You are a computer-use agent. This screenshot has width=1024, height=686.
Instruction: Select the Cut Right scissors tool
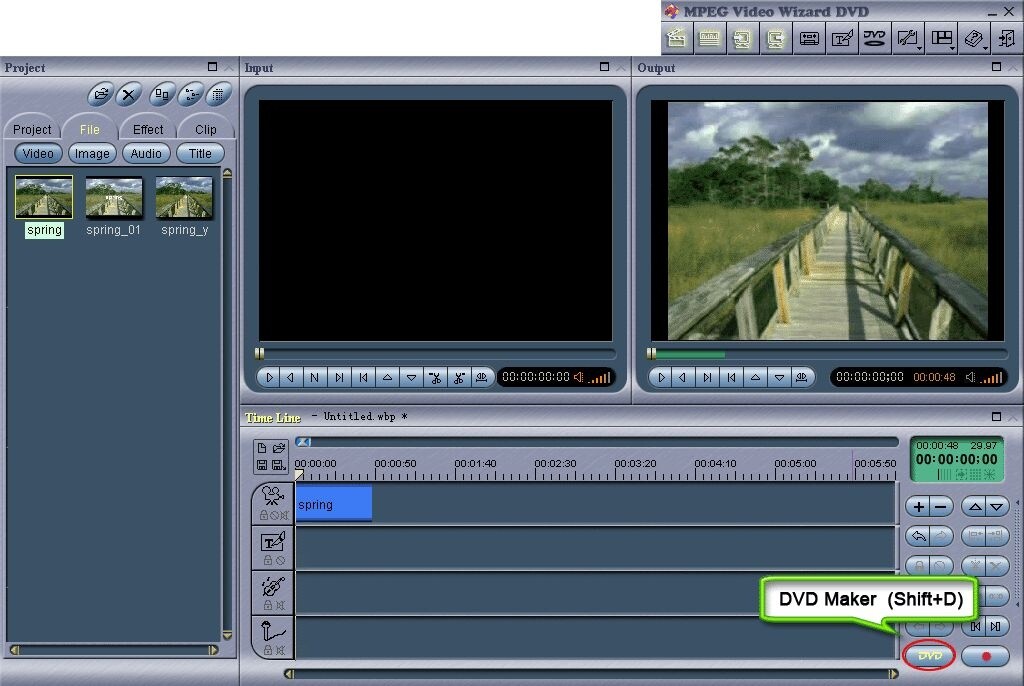coord(460,377)
